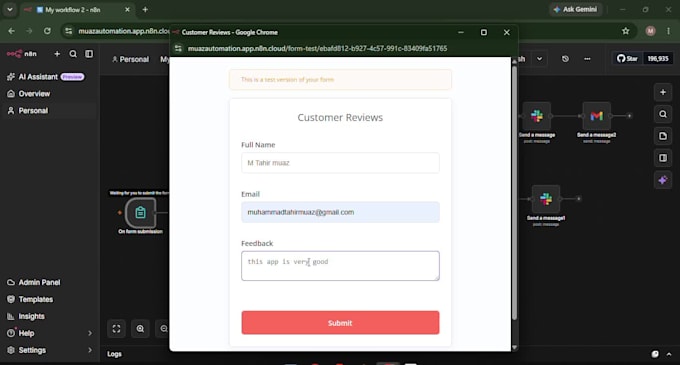Reload the page in main browser

[47, 31]
